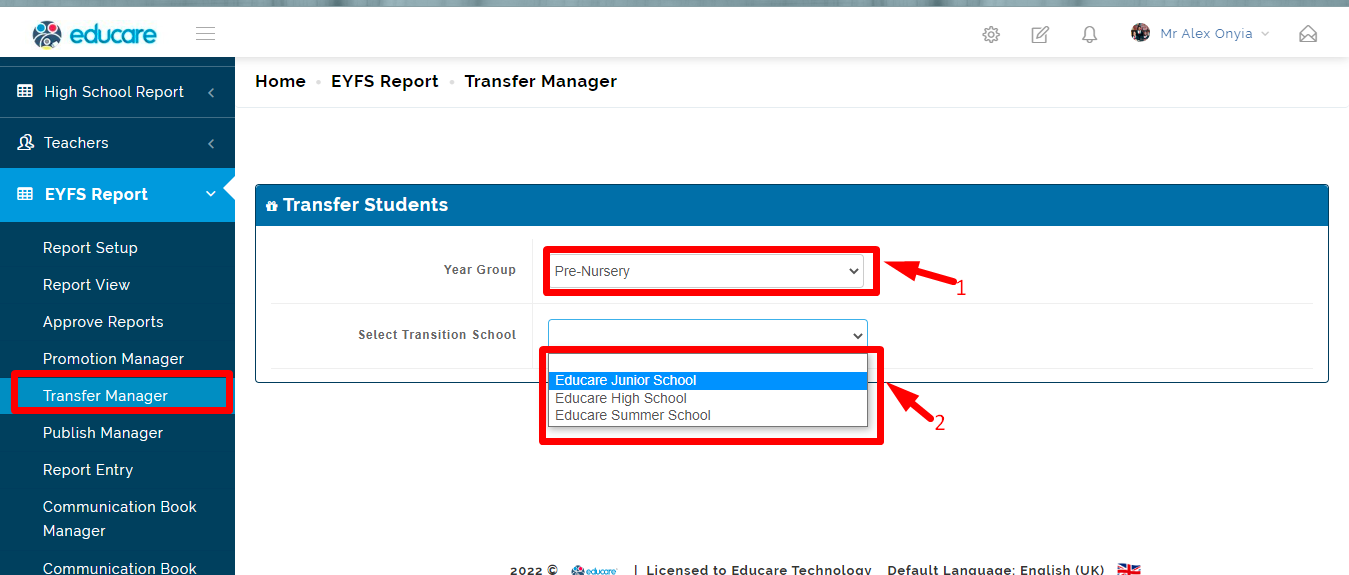Expand the Teachers menu chevron
Viewport: 1349px width, 575px height.
pos(211,144)
